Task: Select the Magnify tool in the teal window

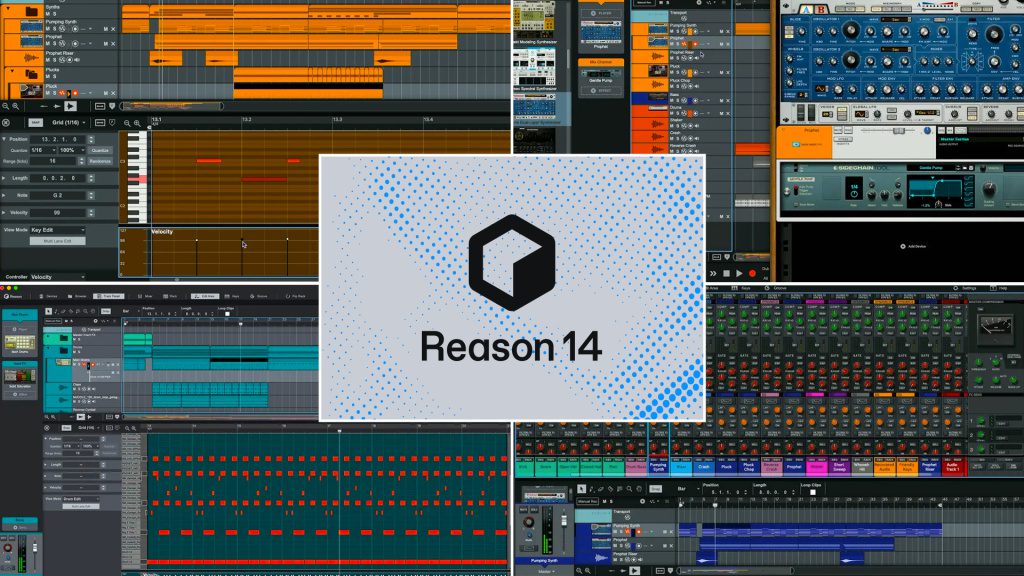Action: click(x=86, y=312)
